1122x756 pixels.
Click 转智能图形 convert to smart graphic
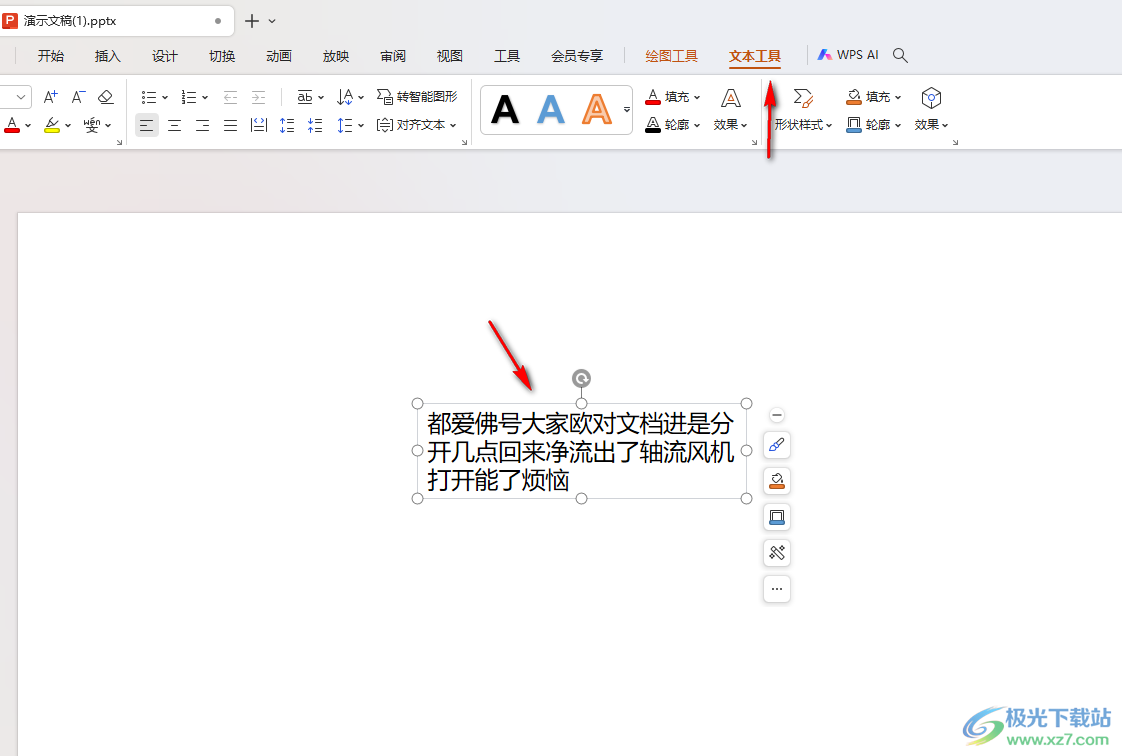(x=417, y=97)
